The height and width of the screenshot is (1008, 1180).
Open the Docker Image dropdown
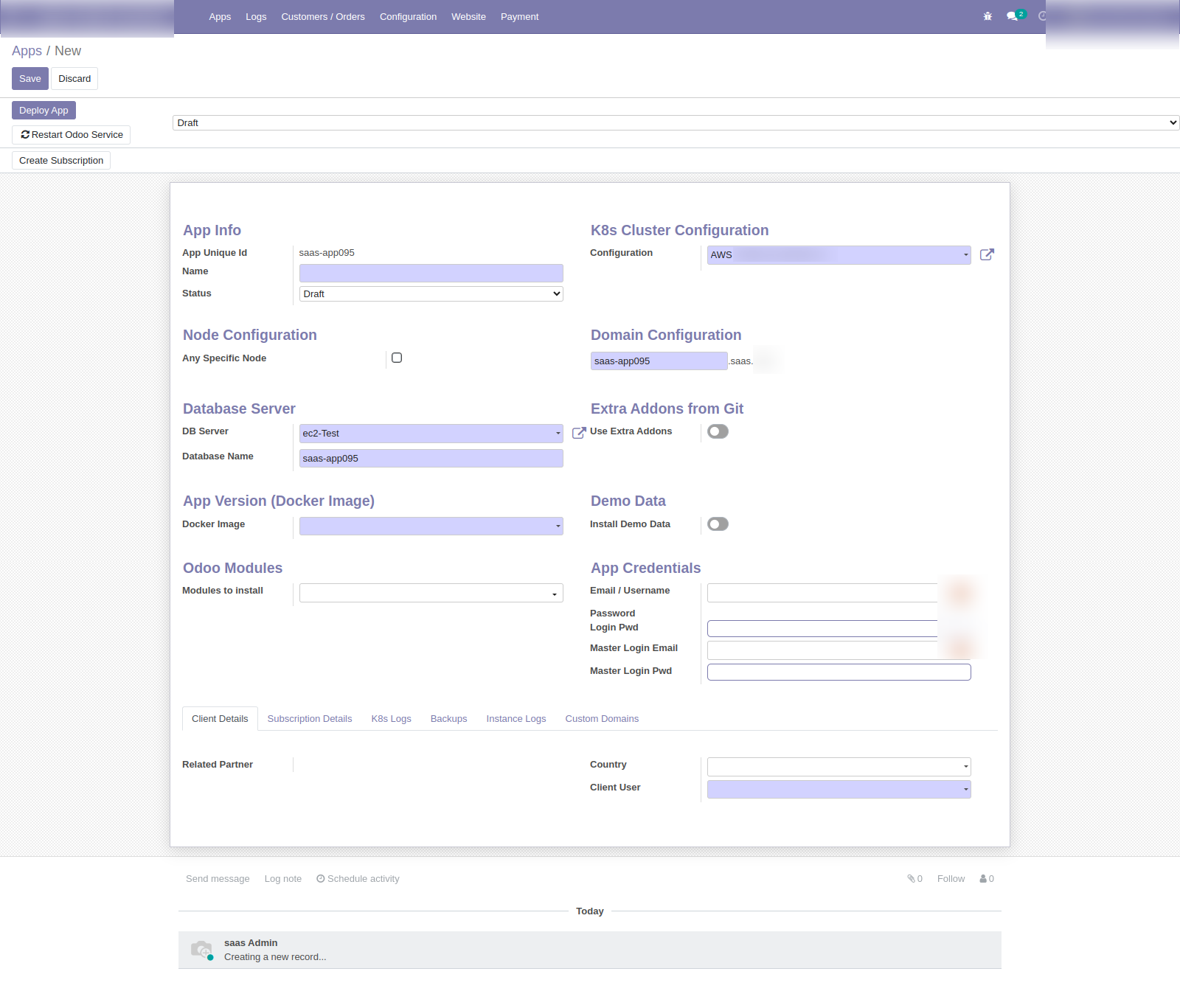pos(431,526)
